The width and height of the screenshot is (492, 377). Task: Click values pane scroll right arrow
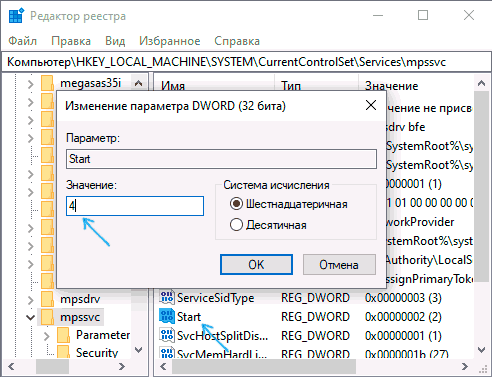(465, 367)
